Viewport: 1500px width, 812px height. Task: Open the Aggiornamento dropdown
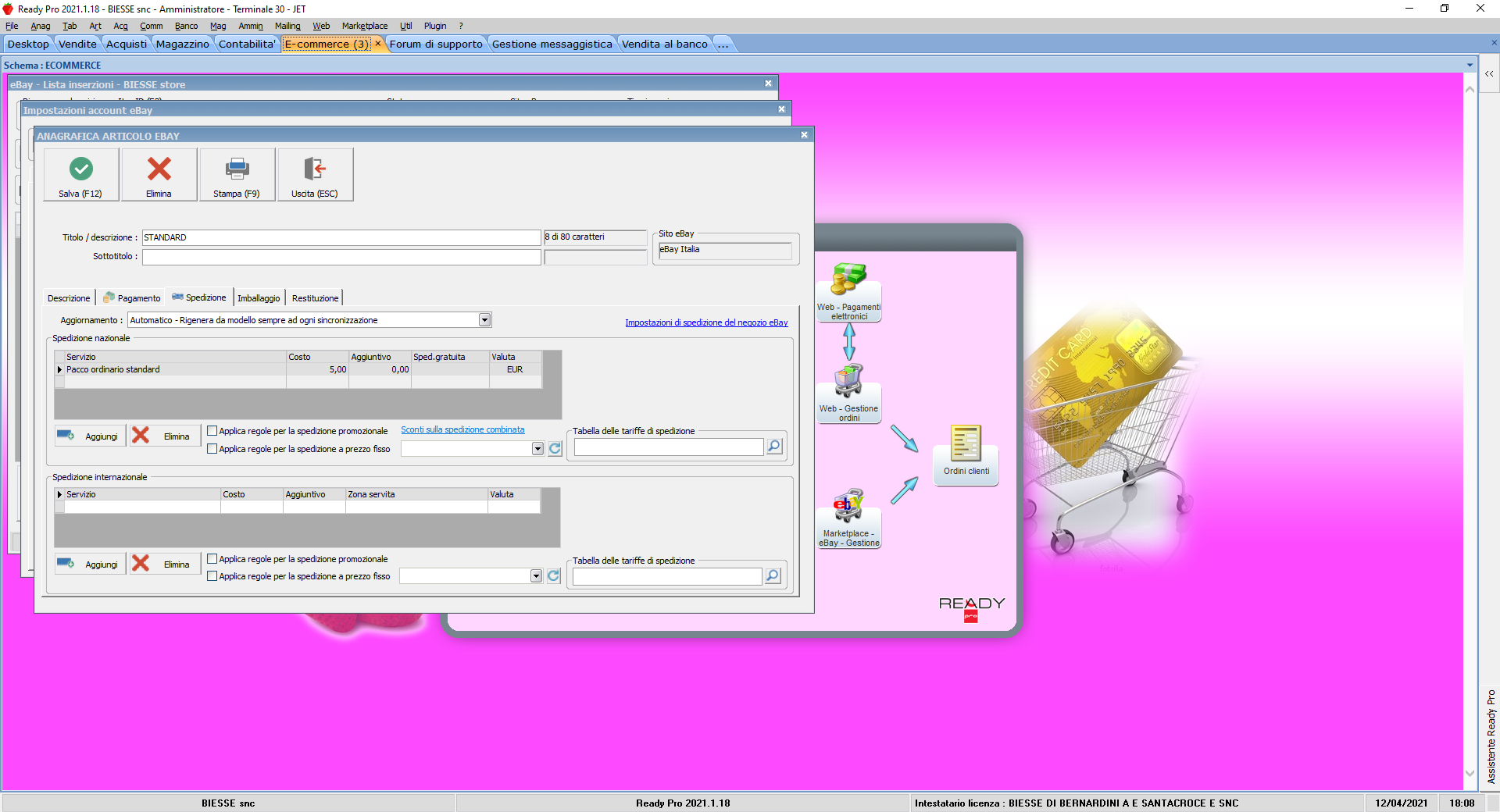[x=484, y=320]
